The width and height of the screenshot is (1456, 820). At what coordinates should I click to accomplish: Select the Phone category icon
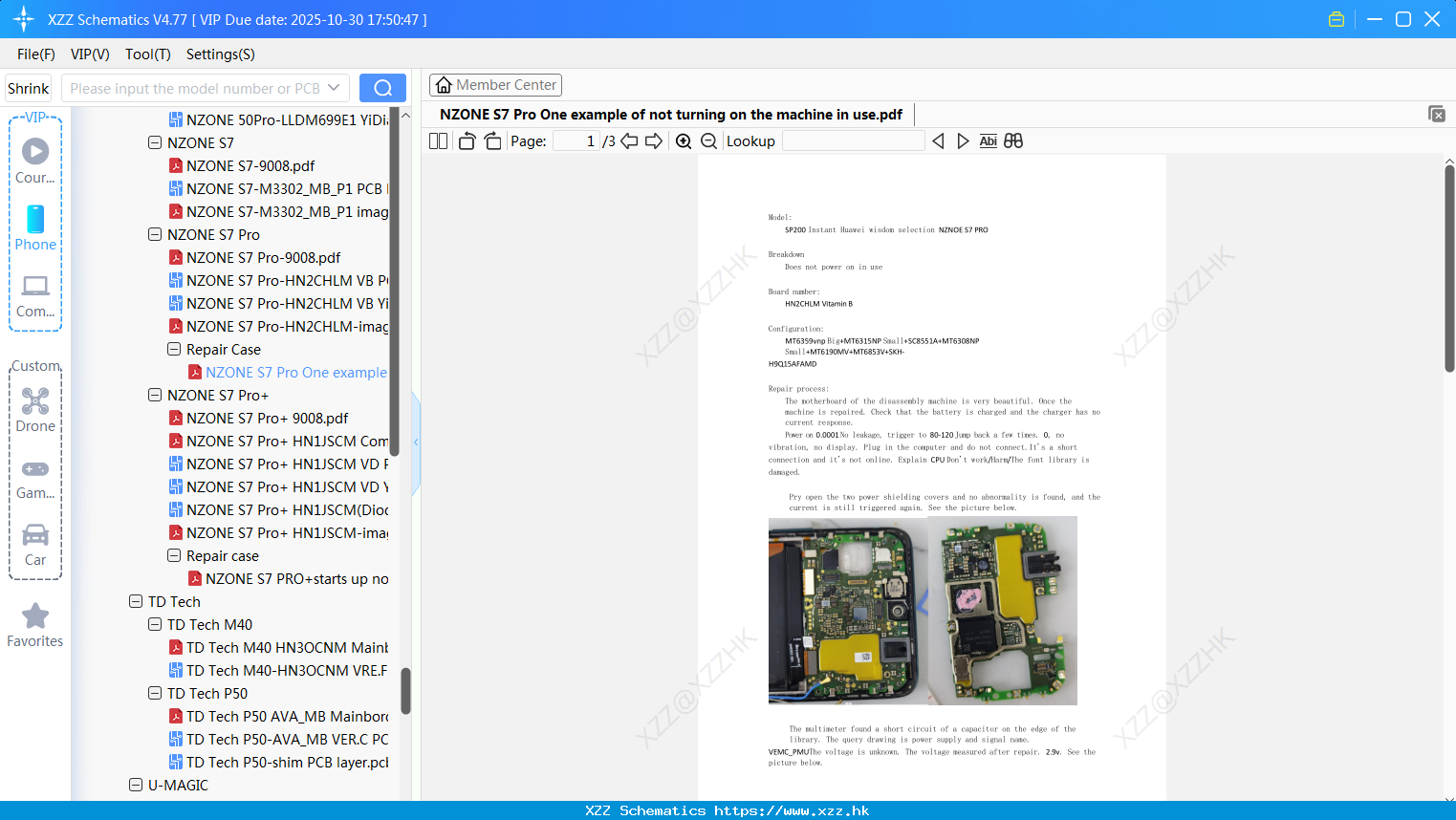pos(35,228)
